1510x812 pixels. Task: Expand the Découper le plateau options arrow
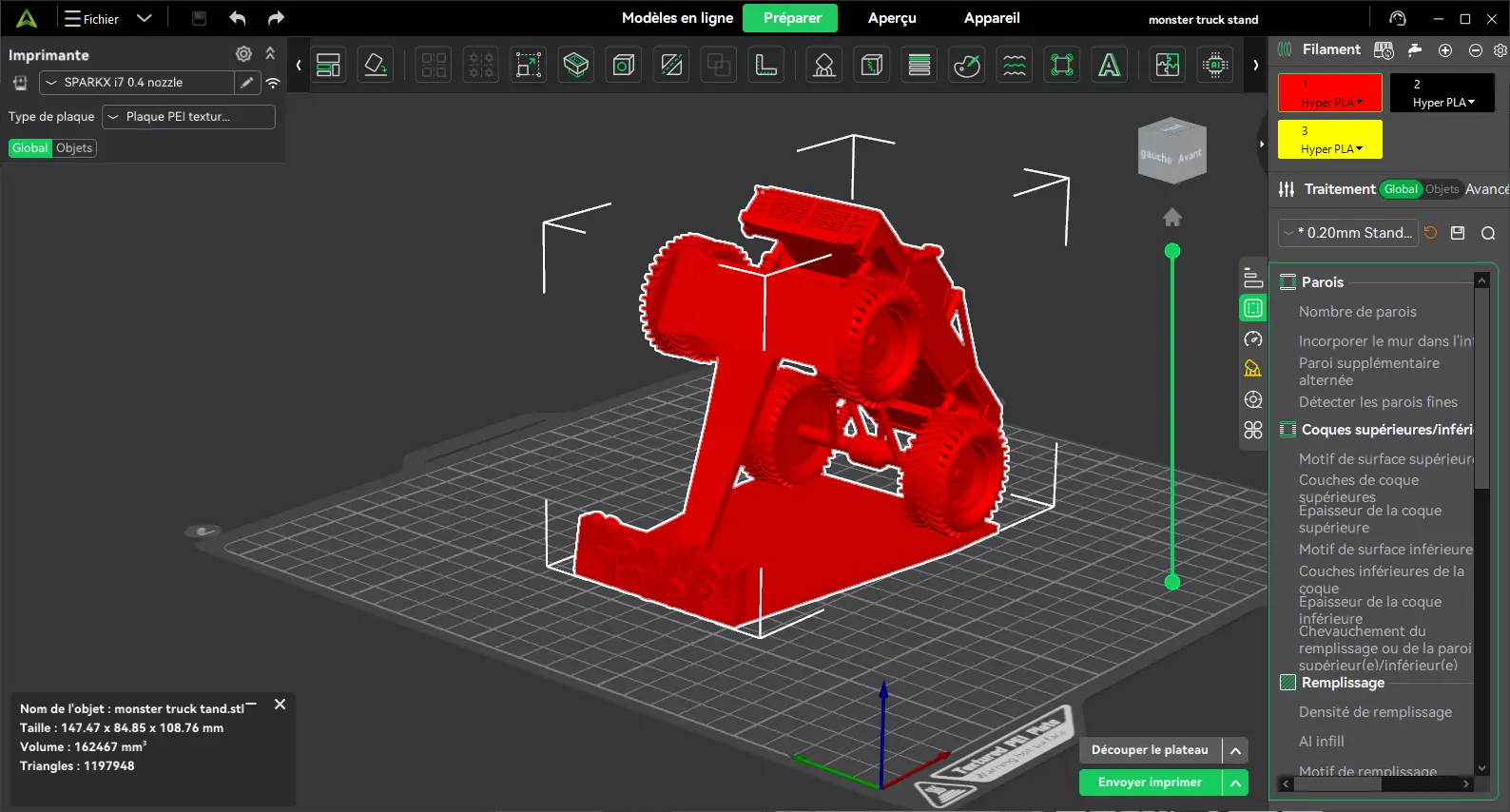1235,750
